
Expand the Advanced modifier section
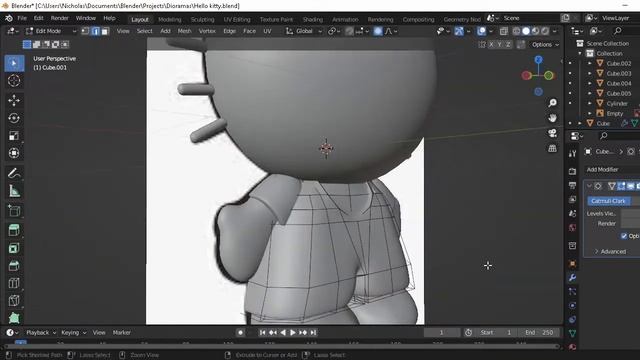610,251
